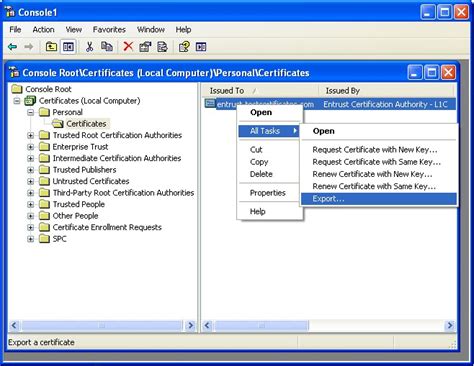Expand Certificate Enrollment Requests node
This screenshot has width=474, height=366.
tap(31, 227)
